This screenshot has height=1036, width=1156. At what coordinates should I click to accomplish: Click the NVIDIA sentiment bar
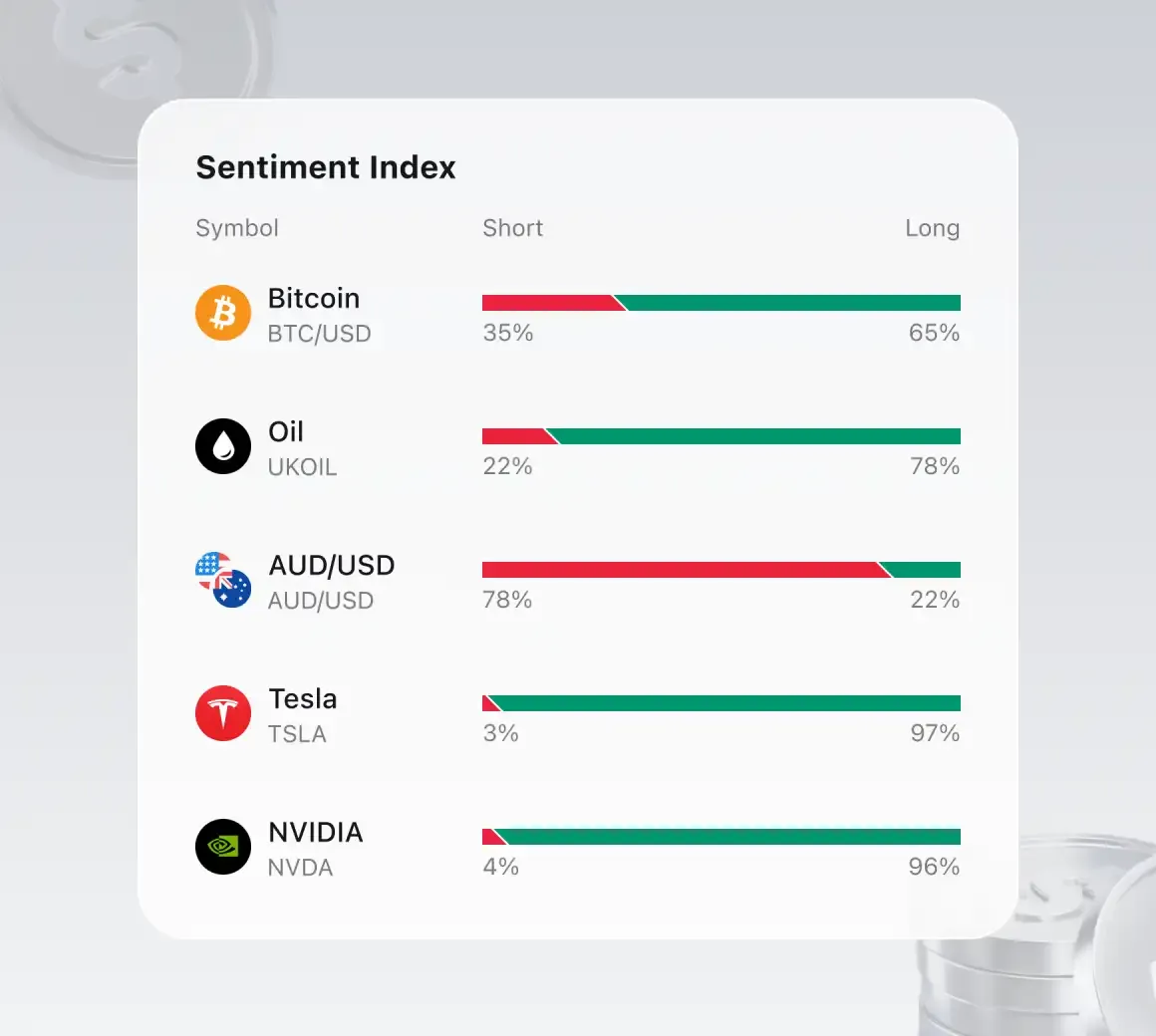point(722,837)
